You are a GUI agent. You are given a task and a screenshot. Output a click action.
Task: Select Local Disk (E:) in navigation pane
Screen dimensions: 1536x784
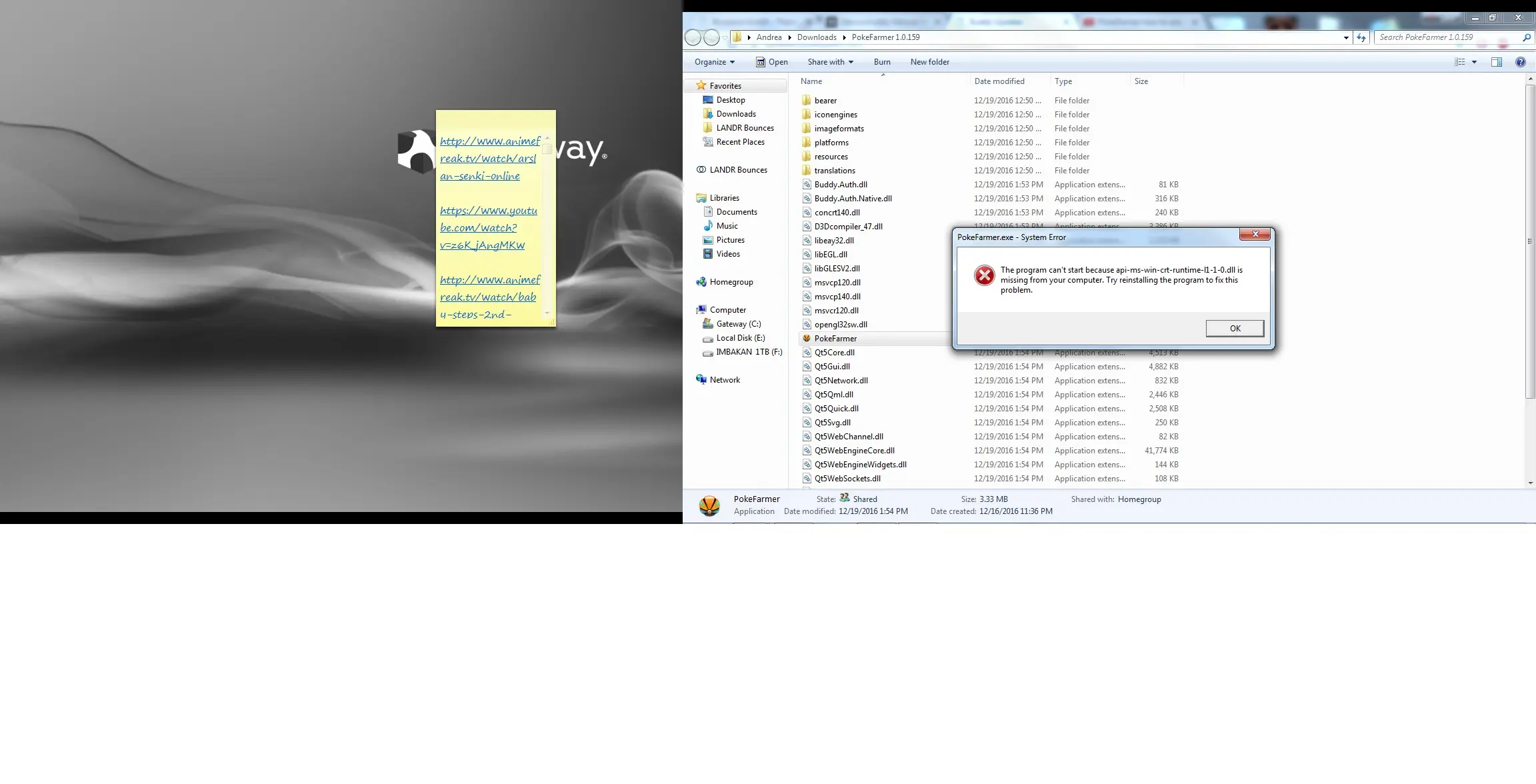[740, 338]
